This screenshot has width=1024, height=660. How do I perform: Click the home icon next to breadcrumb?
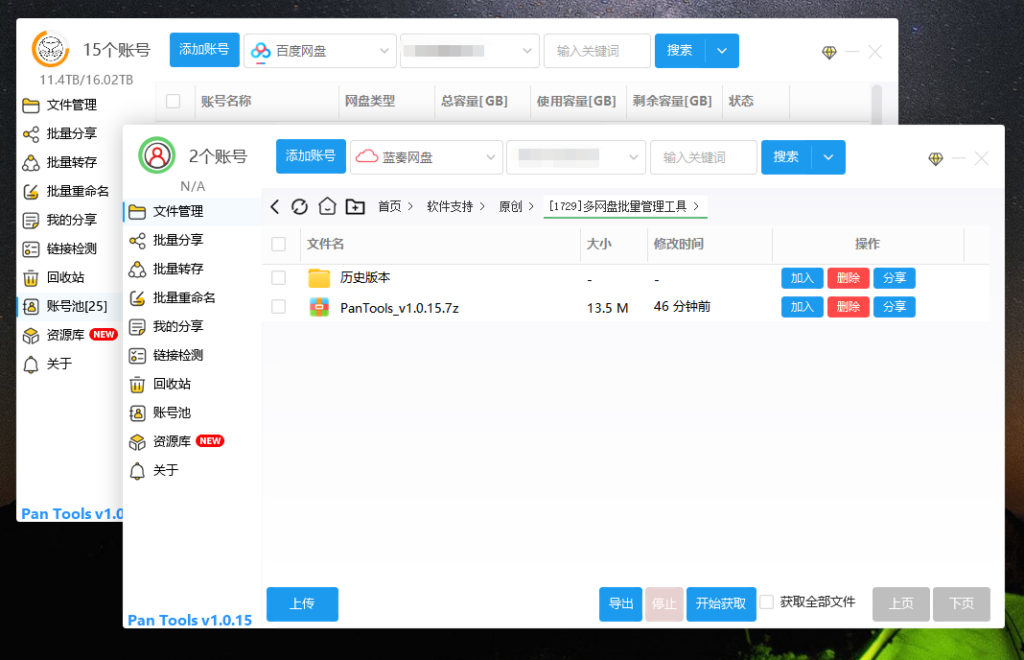click(x=327, y=205)
